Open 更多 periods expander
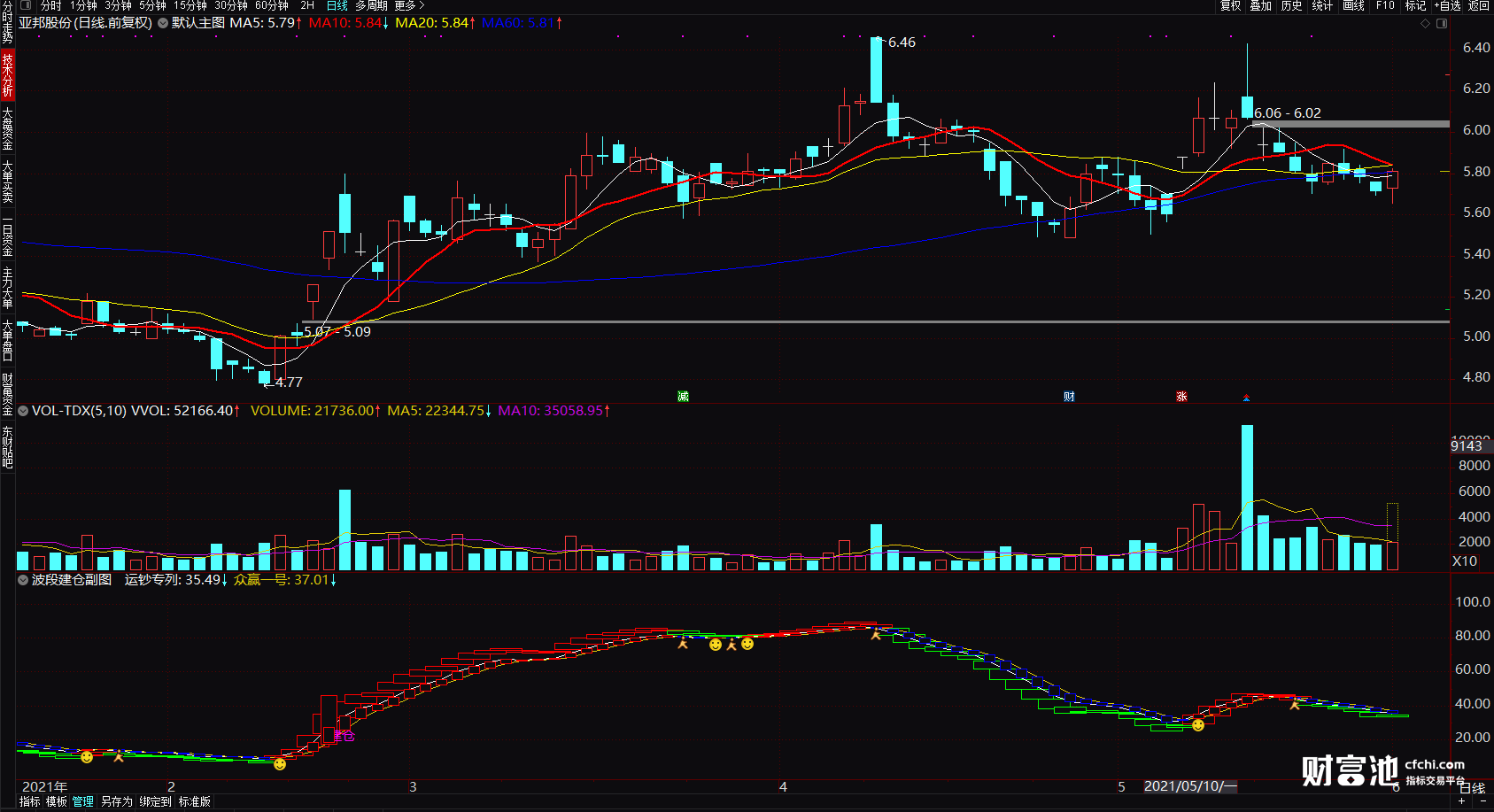This screenshot has height=812, width=1494. pyautogui.click(x=409, y=5)
